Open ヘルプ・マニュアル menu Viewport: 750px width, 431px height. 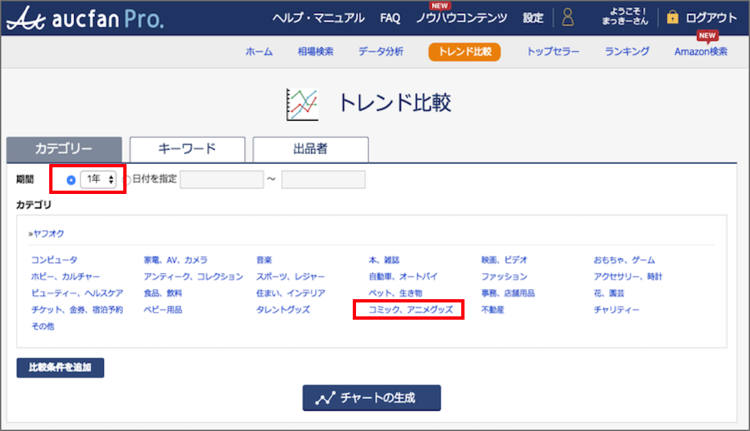coord(319,18)
